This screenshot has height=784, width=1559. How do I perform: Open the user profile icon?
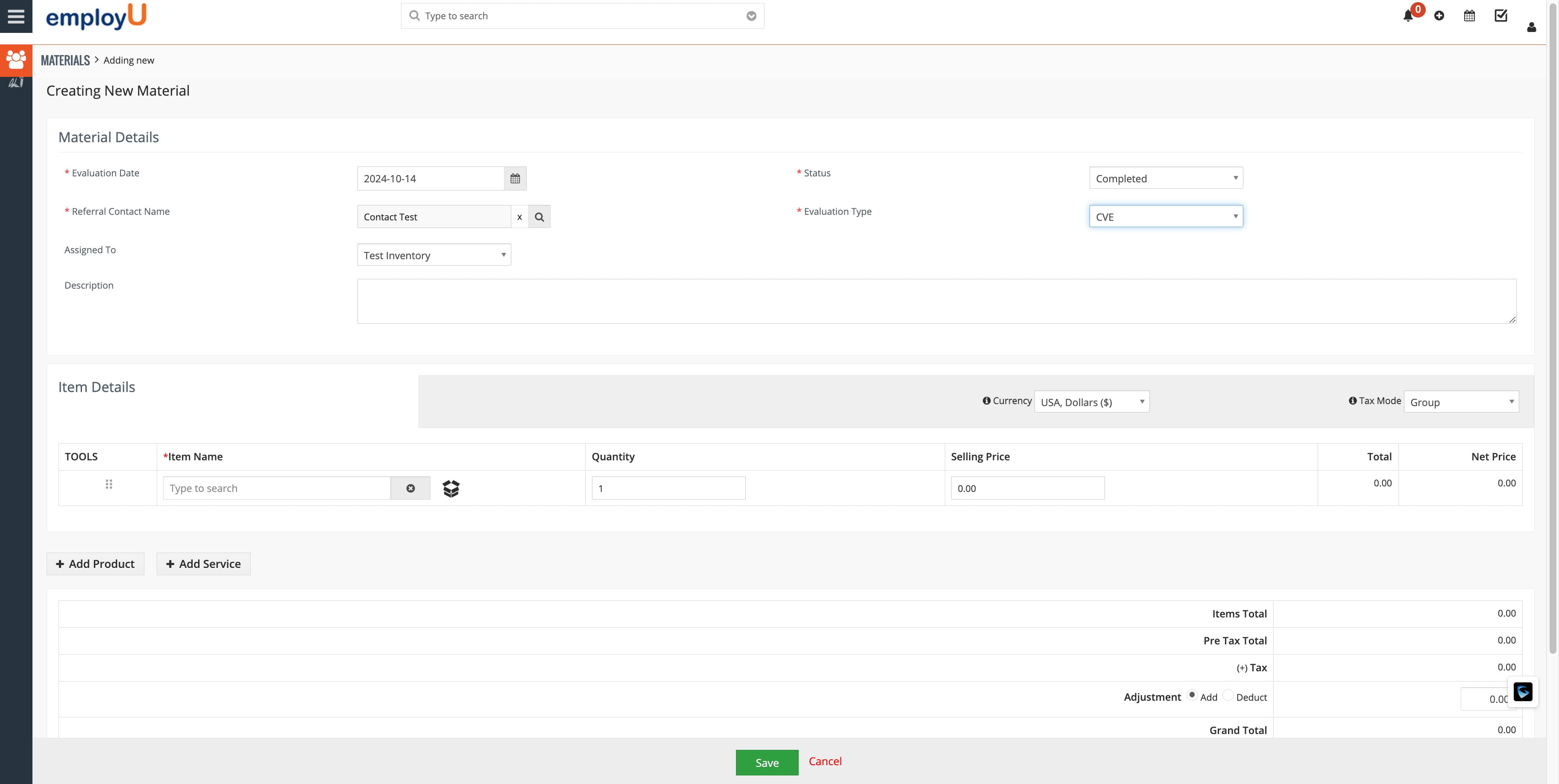1531,26
